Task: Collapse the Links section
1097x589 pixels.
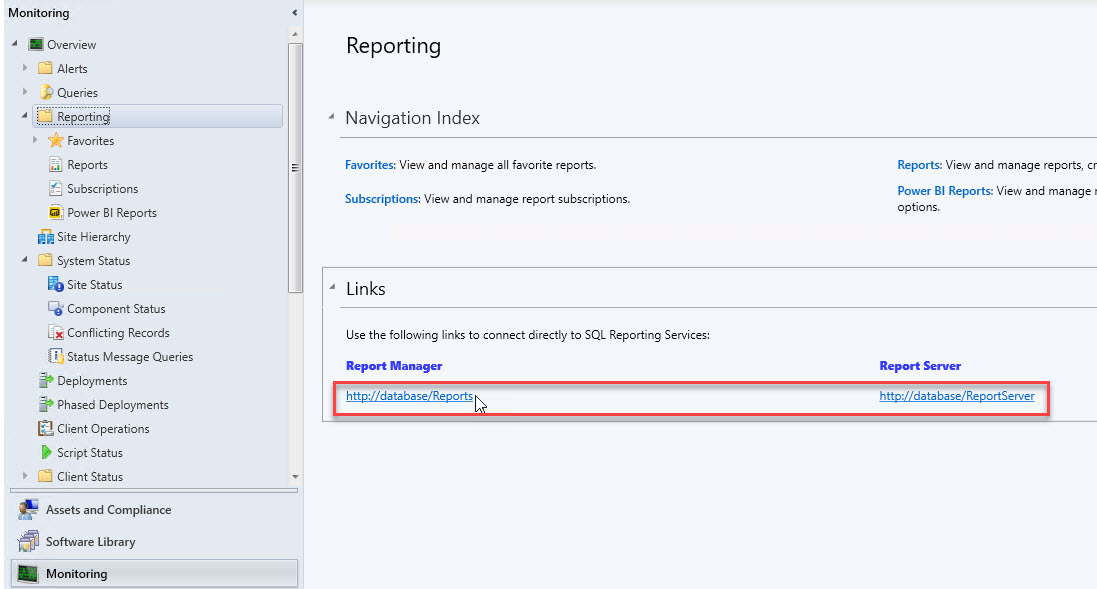Action: pyautogui.click(x=331, y=289)
